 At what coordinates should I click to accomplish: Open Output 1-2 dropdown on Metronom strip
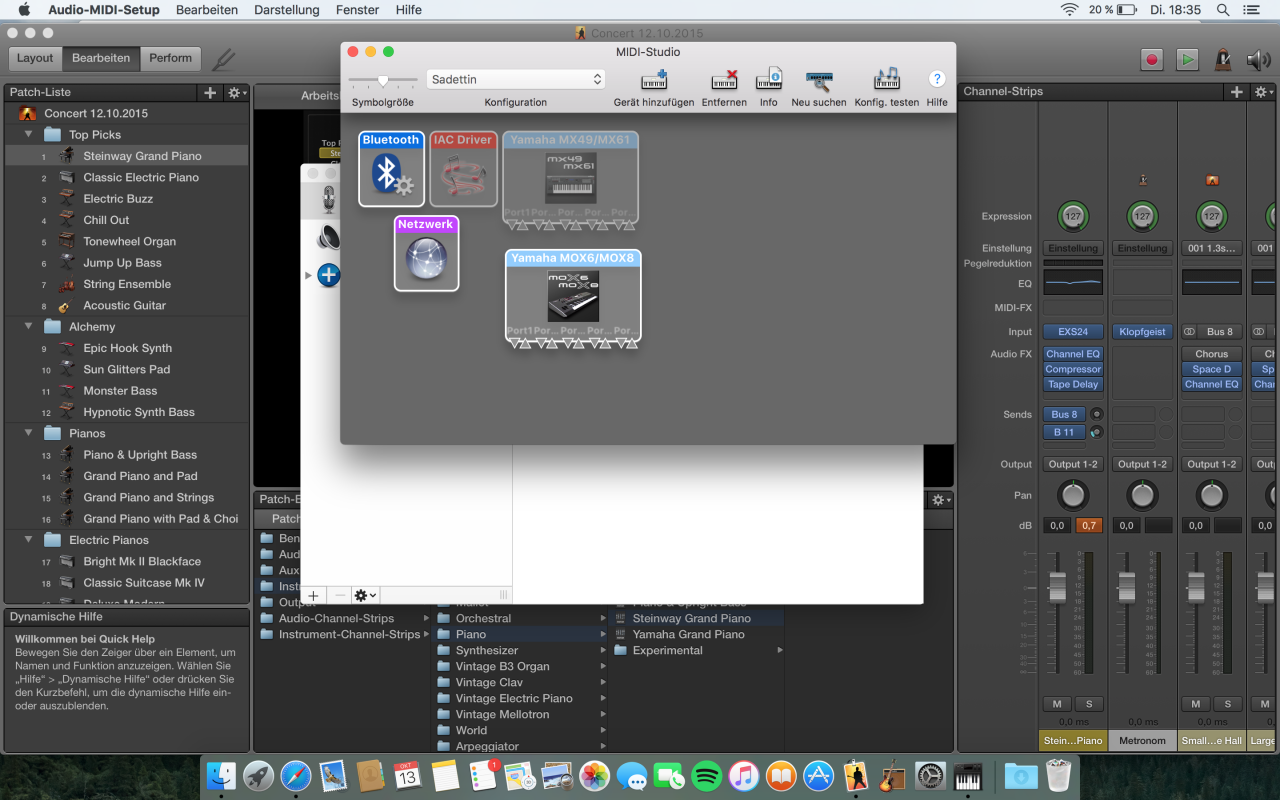(x=1142, y=464)
